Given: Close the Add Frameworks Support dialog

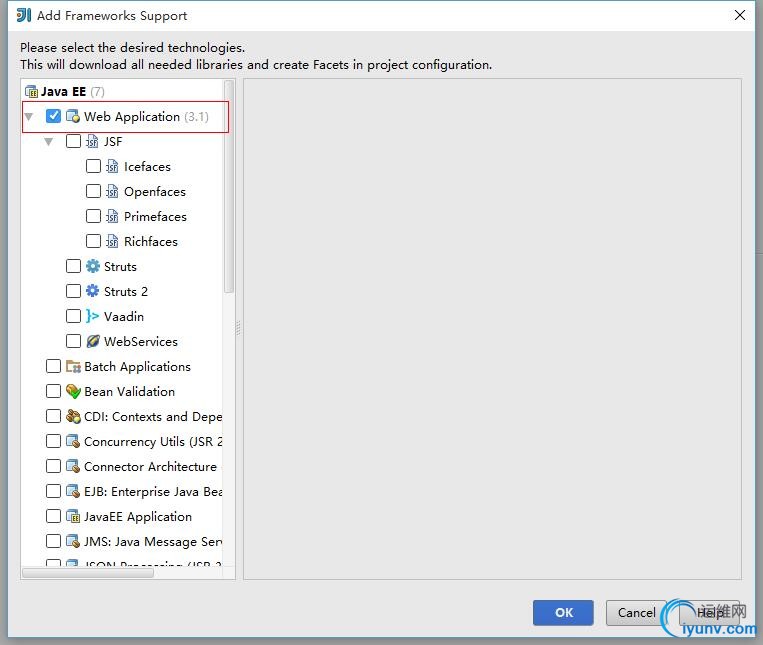Looking at the screenshot, I should point(740,15).
